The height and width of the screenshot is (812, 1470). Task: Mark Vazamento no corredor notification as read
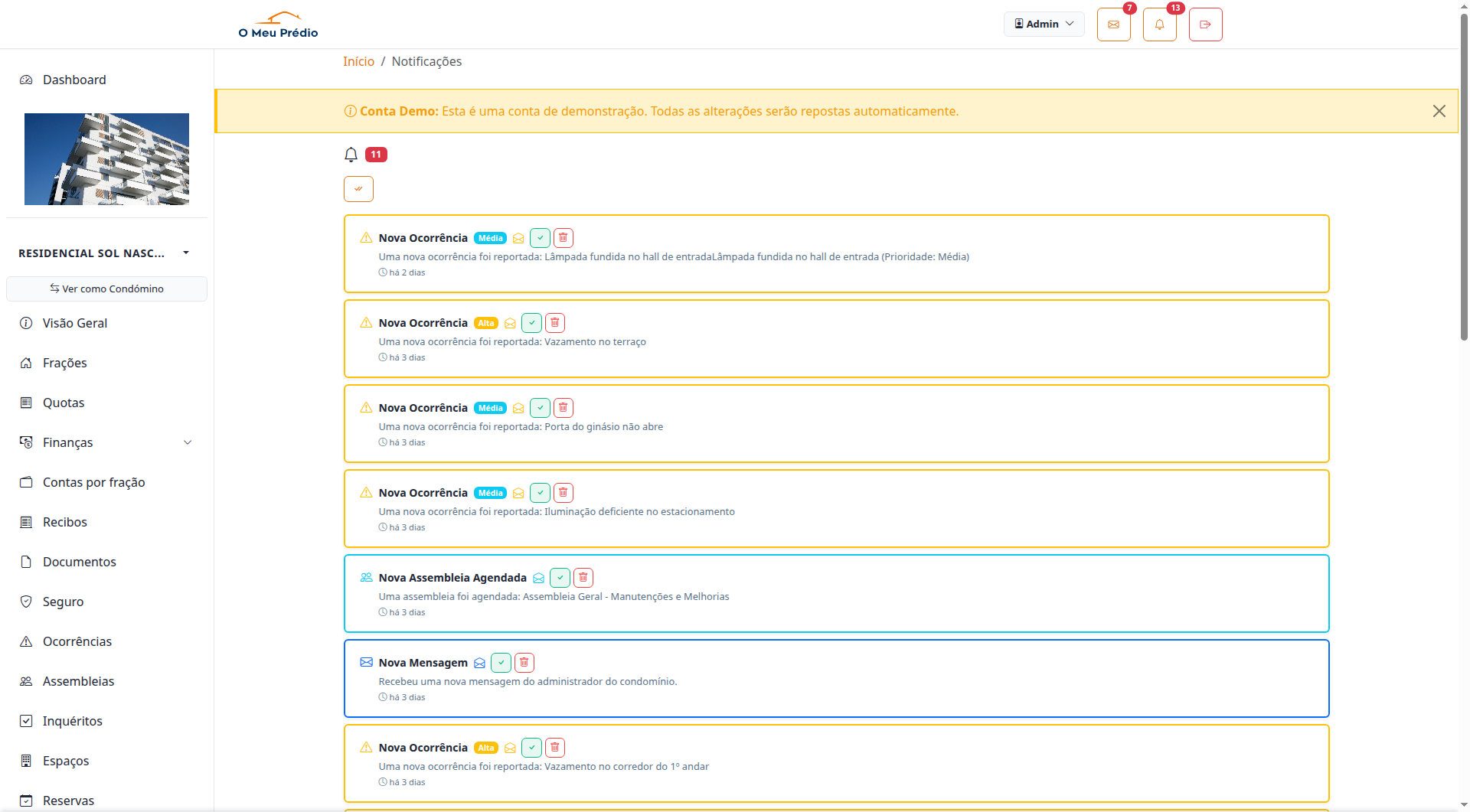click(x=531, y=747)
